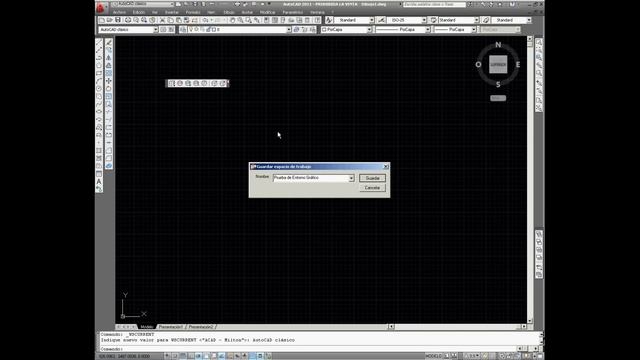Select the Modelo tab
This screenshot has height=360, width=640.
[147, 327]
